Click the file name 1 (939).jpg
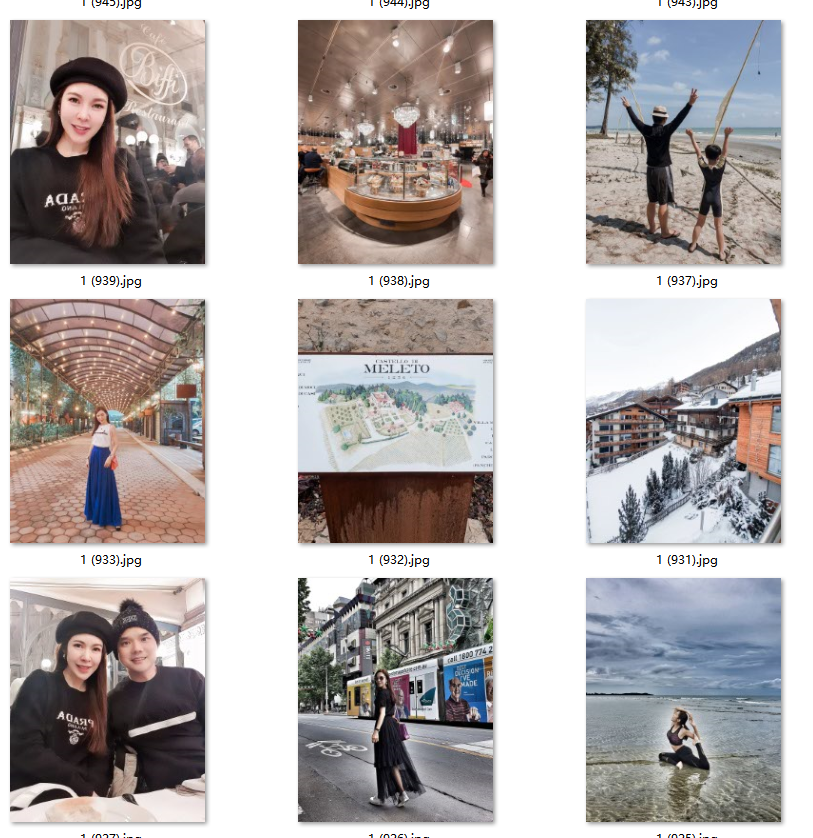The height and width of the screenshot is (838, 813). click(111, 281)
